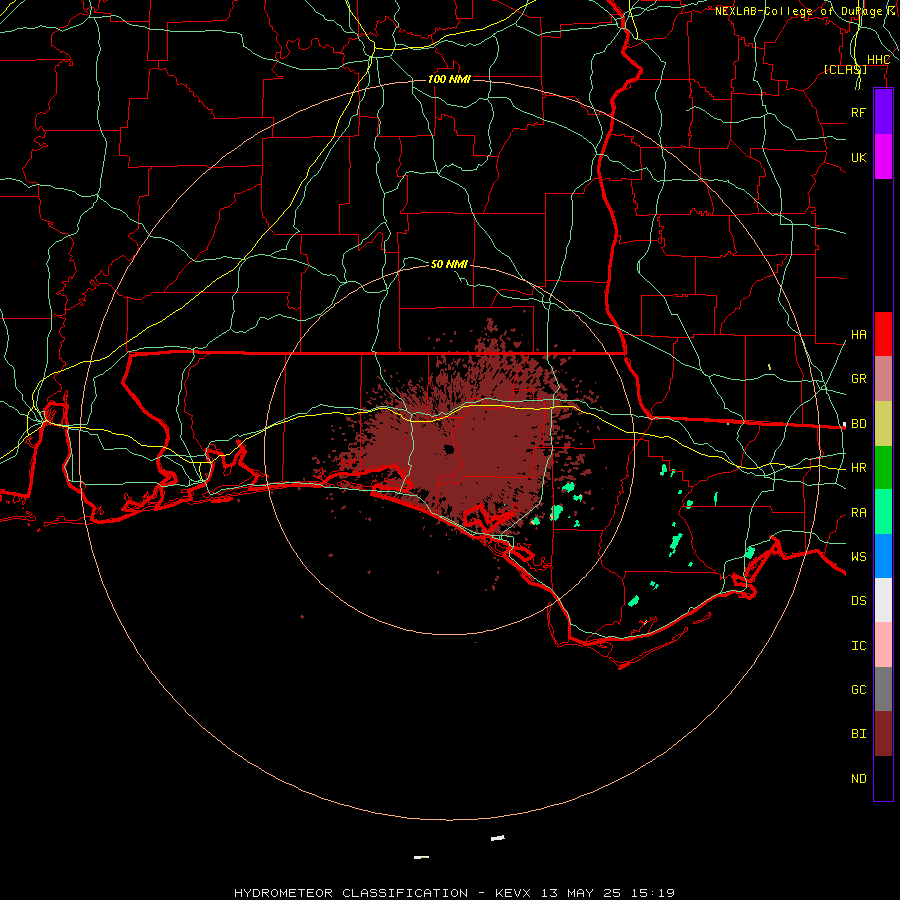The width and height of the screenshot is (900, 900).
Task: Click the 50 NMI range ring label
Action: tap(449, 264)
